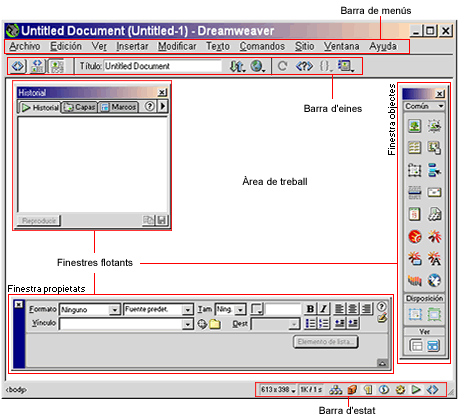The image size is (460, 420).
Task: Align text left in Properties
Action: click(339, 309)
